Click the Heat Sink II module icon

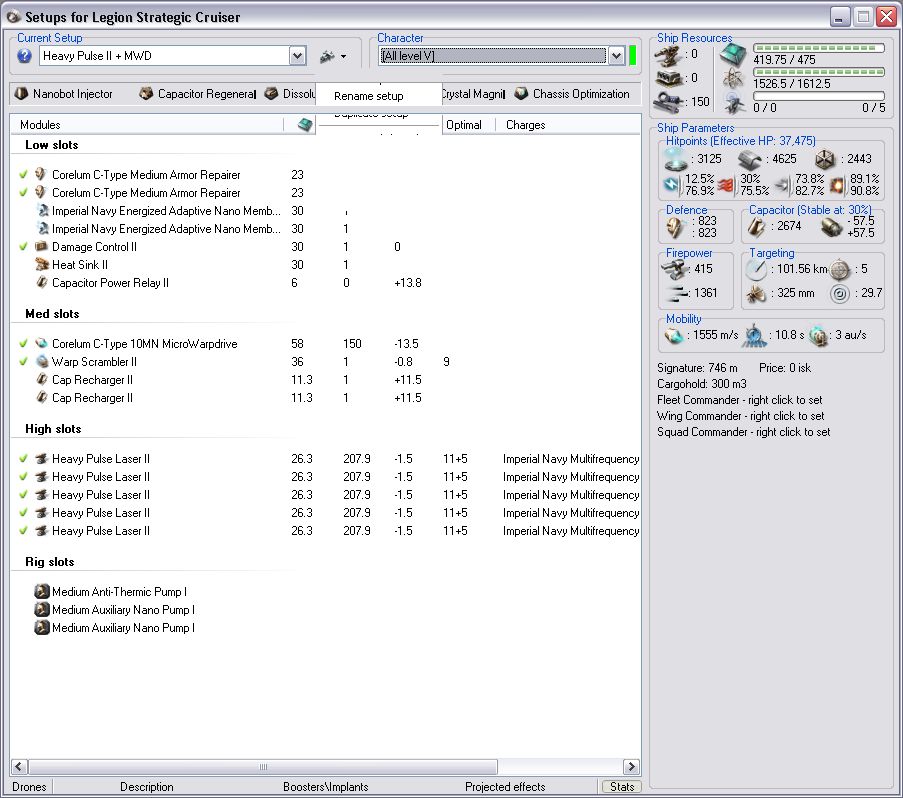pyautogui.click(x=41, y=265)
